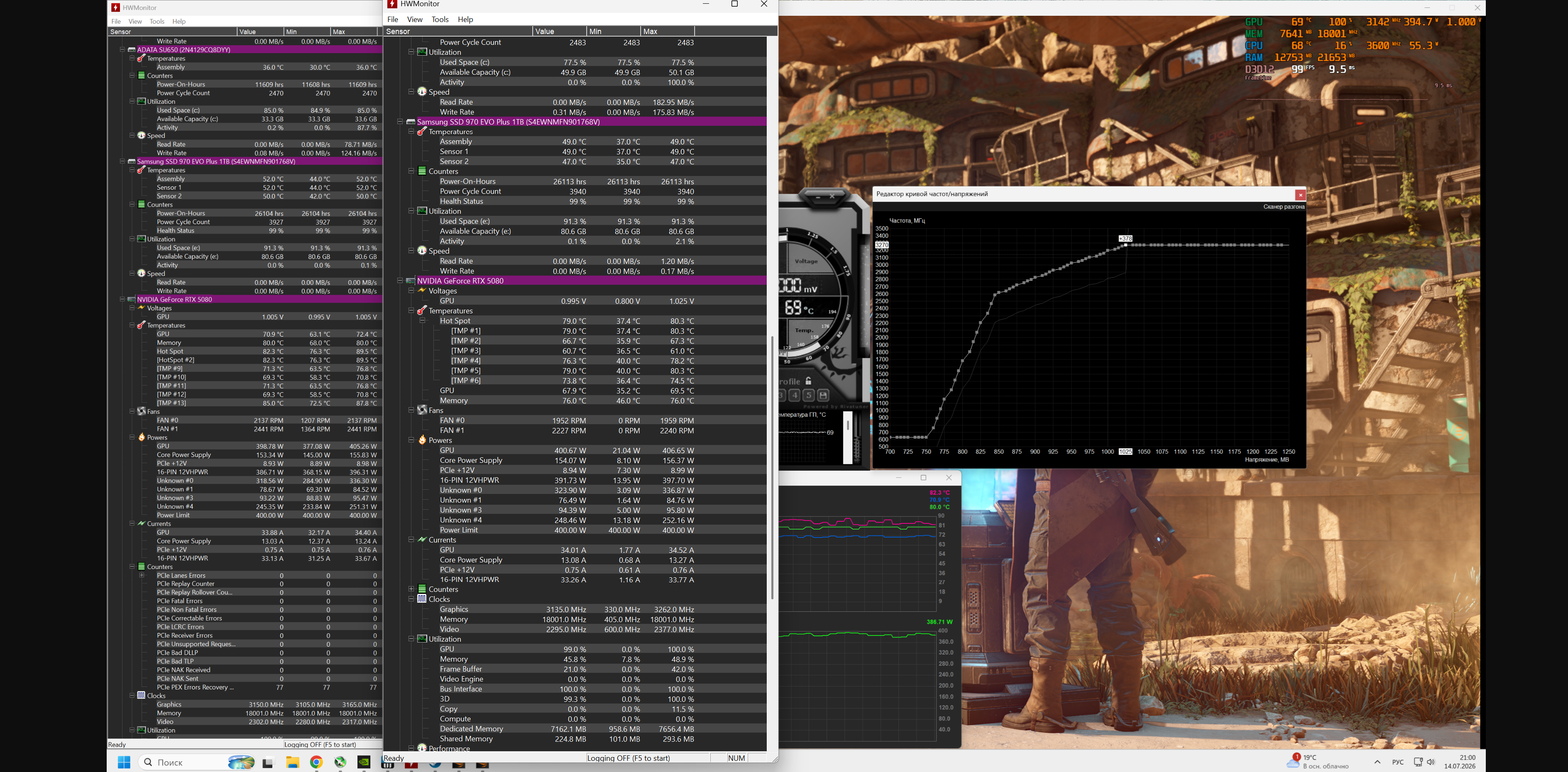This screenshot has width=1568, height=772.
Task: Click Afterburner profile lock icon
Action: (808, 381)
